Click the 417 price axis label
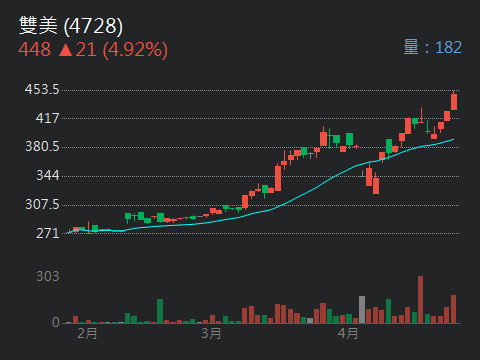 pos(47,118)
